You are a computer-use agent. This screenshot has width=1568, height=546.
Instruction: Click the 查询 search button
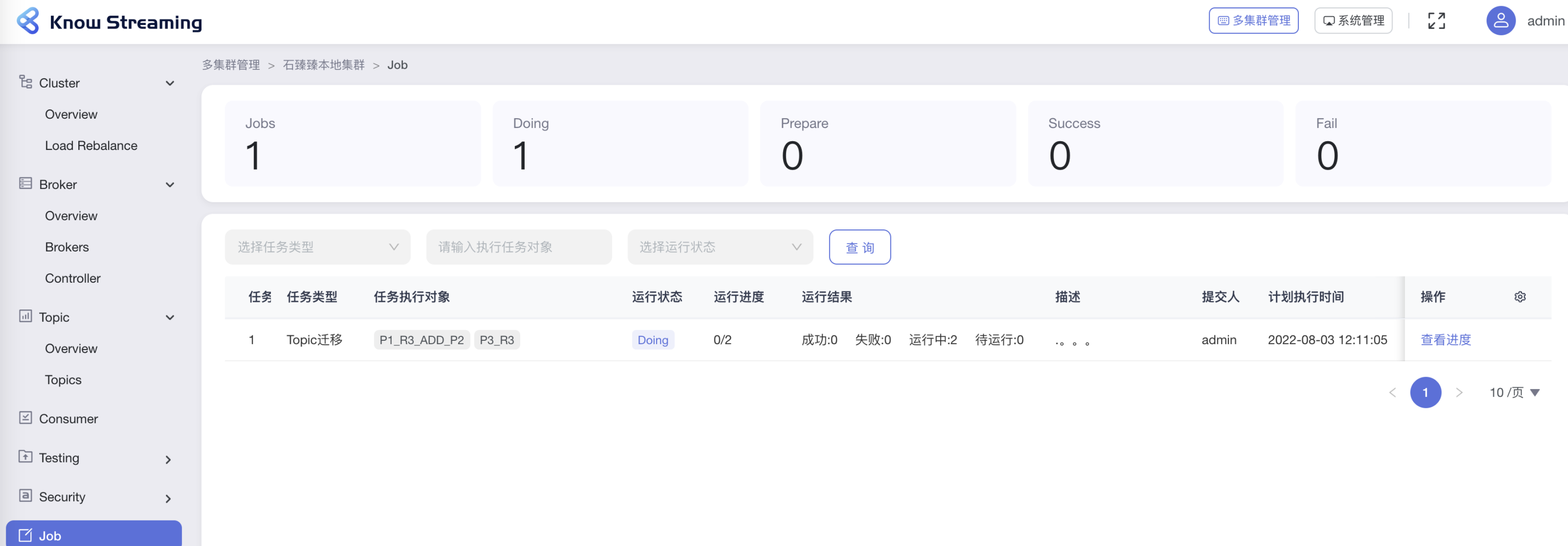click(x=860, y=247)
